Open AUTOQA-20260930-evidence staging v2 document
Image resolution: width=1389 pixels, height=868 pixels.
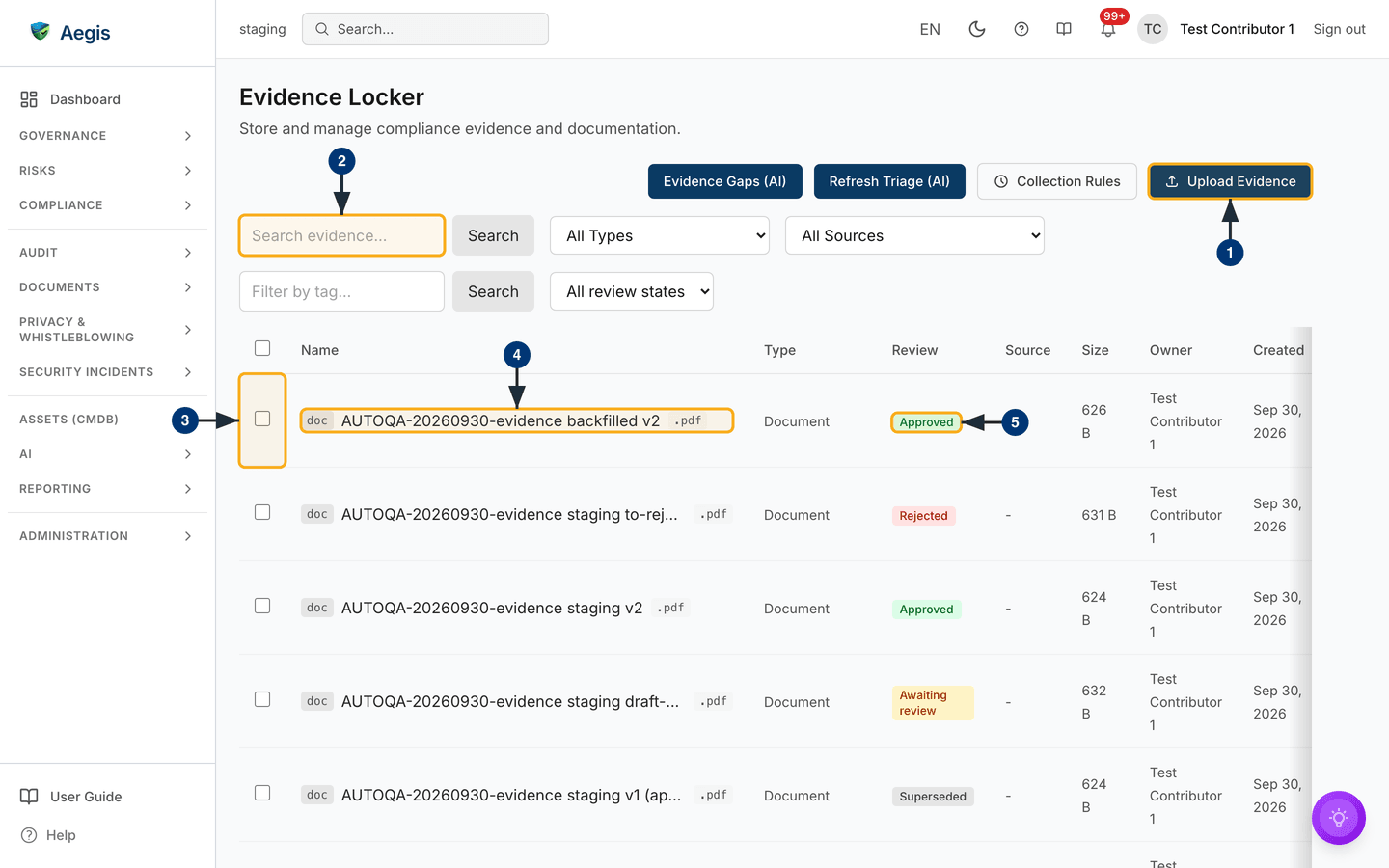point(492,608)
